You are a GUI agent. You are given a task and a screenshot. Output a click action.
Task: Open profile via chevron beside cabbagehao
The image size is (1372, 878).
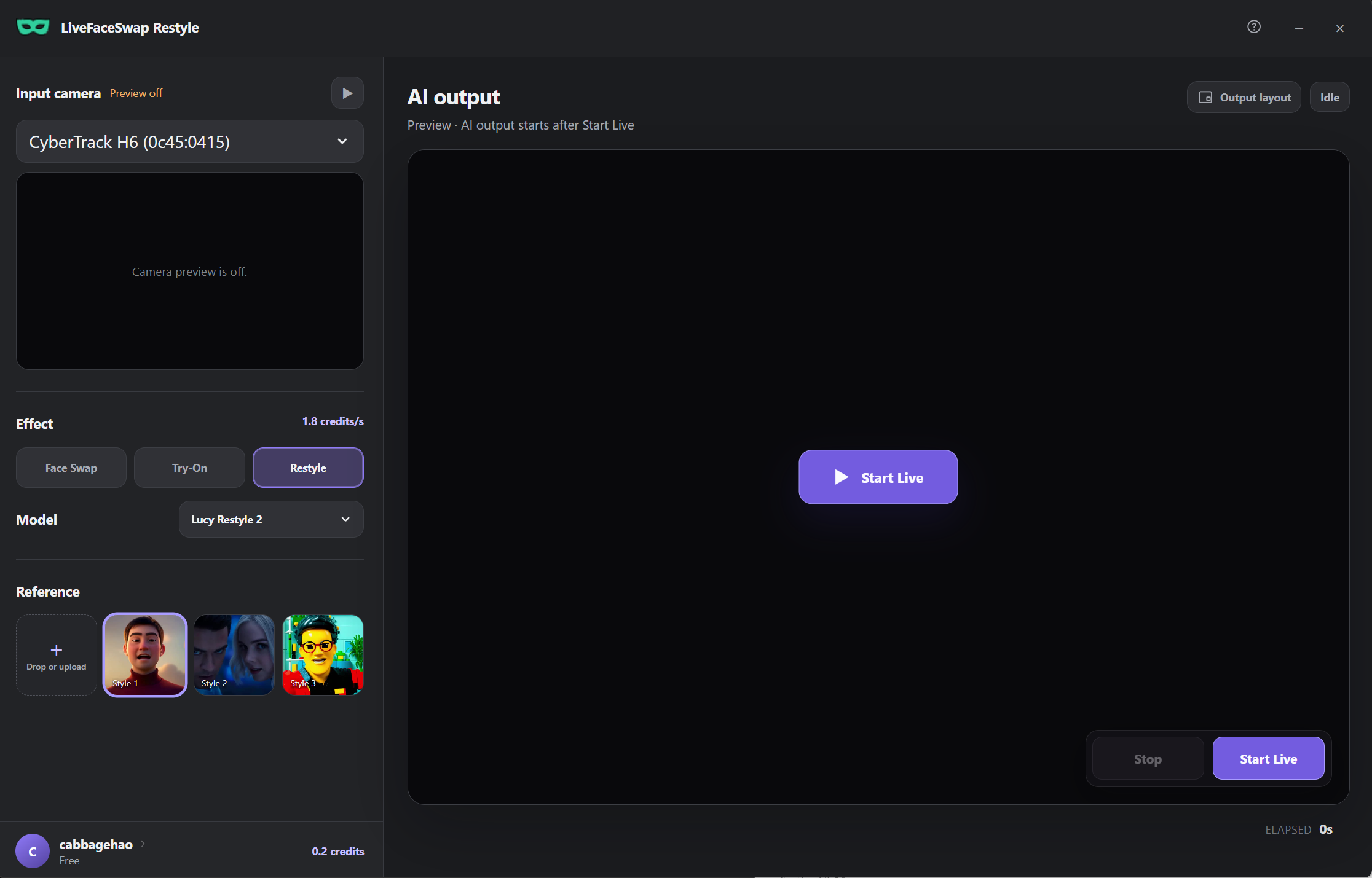(143, 844)
